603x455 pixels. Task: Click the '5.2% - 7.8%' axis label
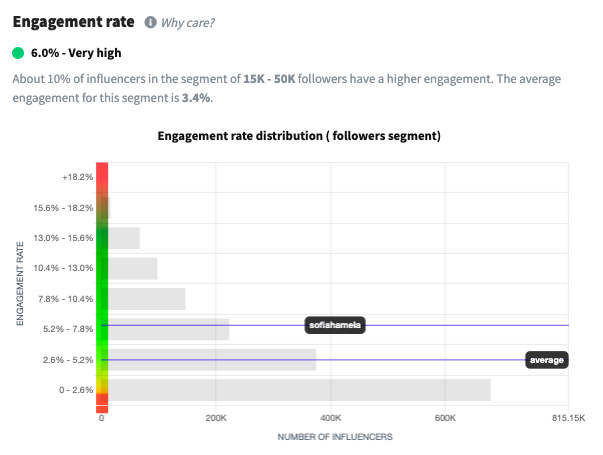[68, 329]
